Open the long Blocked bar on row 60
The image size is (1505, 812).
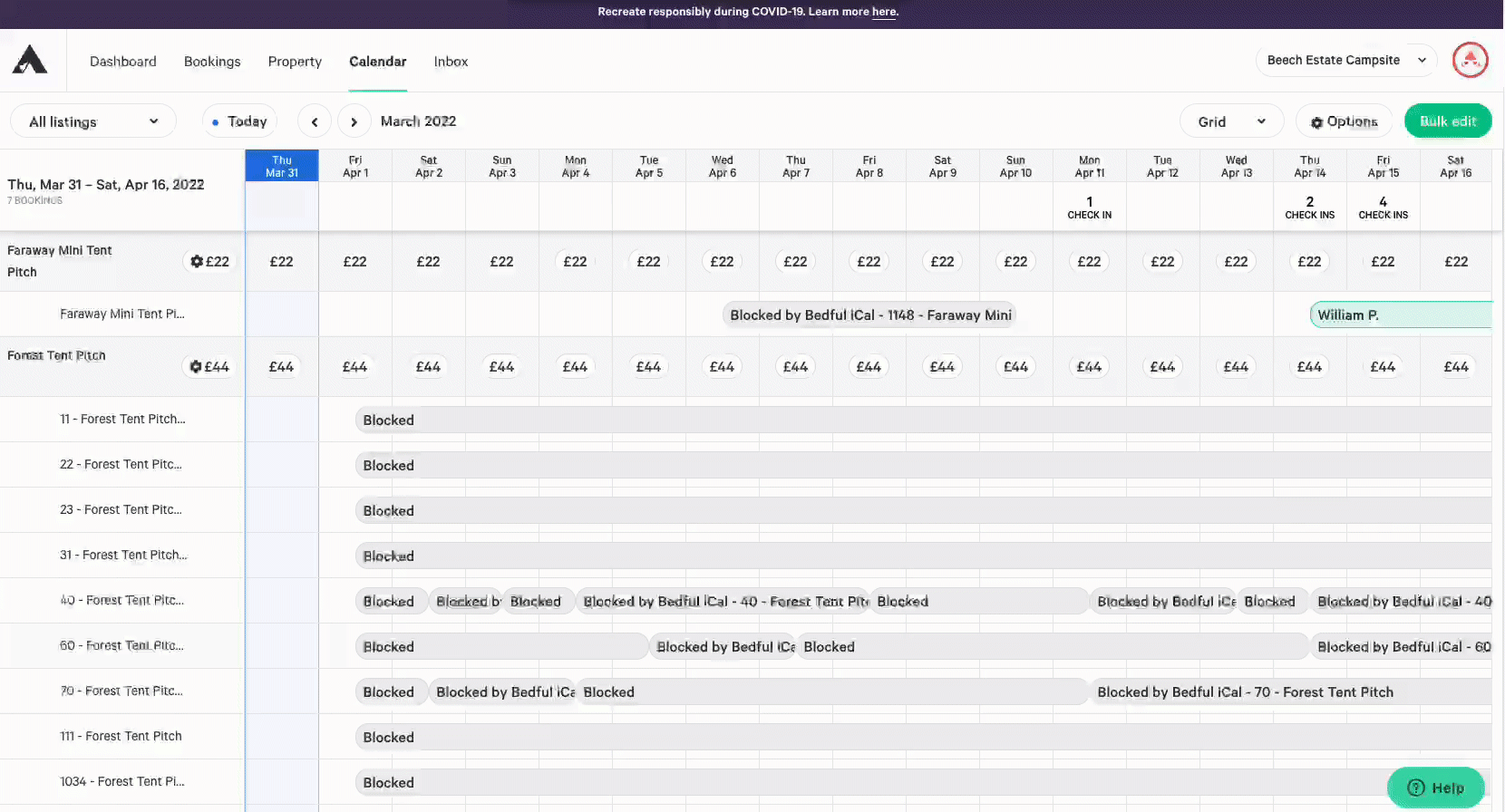[1052, 646]
